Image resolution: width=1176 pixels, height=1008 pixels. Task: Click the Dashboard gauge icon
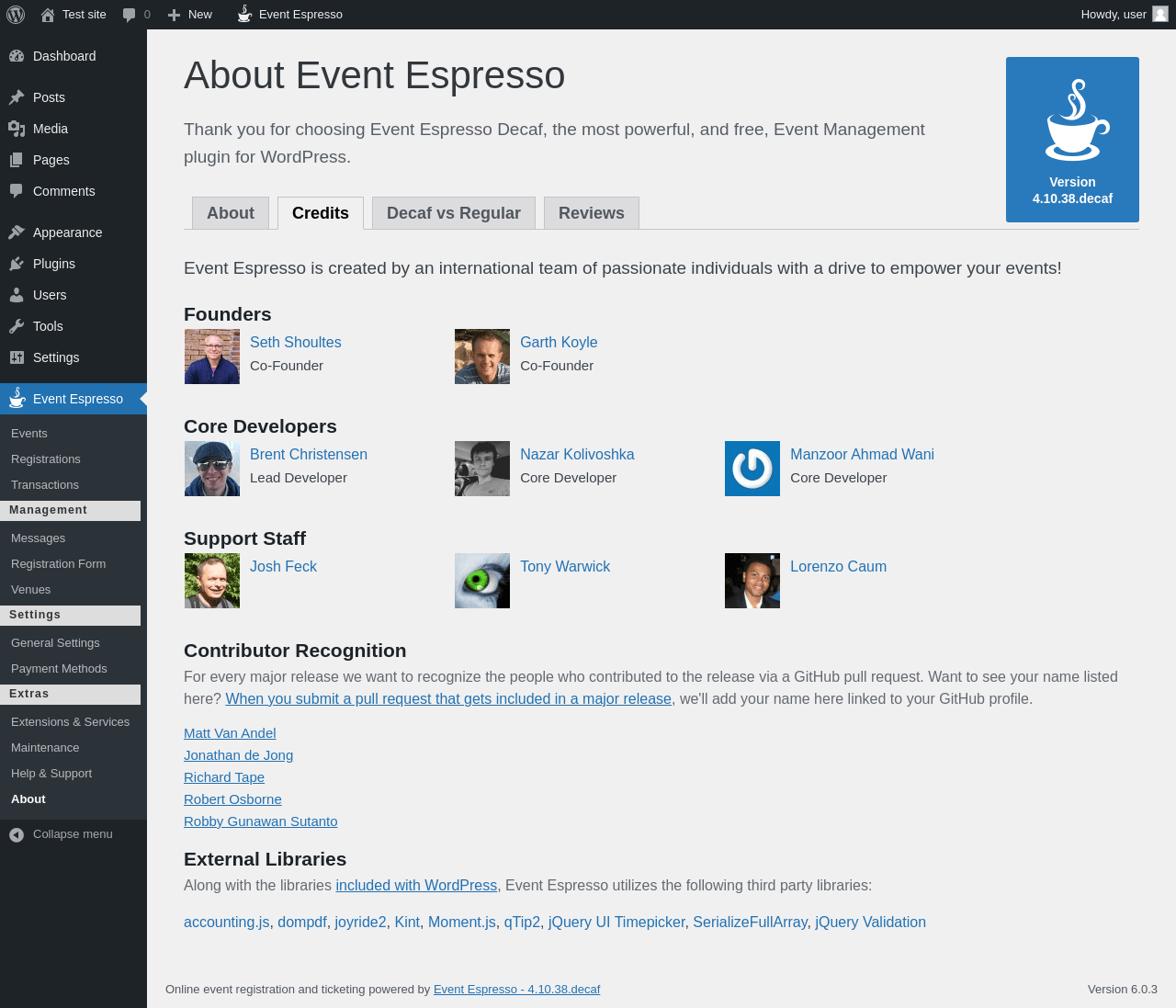pyautogui.click(x=17, y=56)
